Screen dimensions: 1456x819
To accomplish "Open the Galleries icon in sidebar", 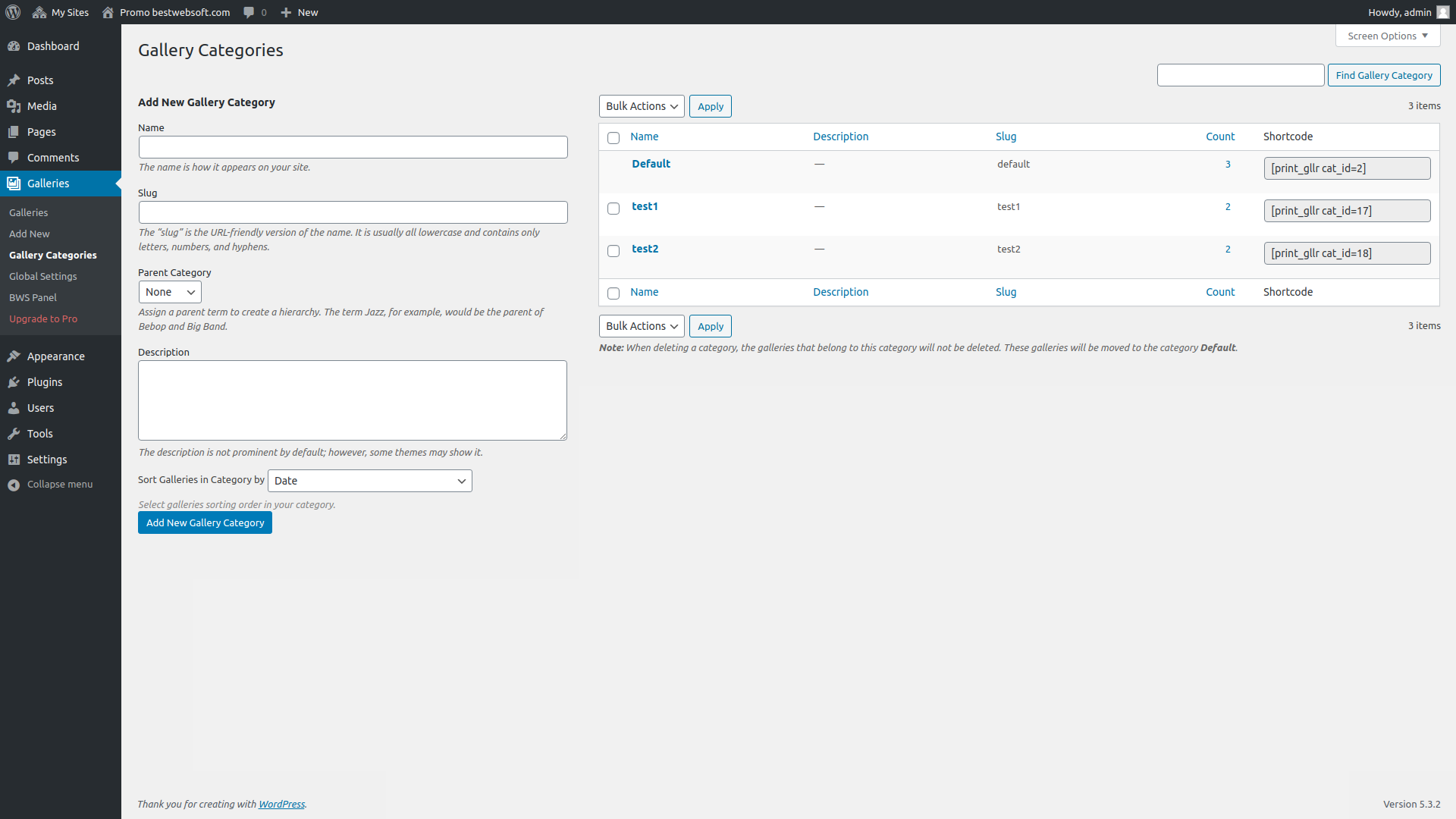I will coord(14,184).
